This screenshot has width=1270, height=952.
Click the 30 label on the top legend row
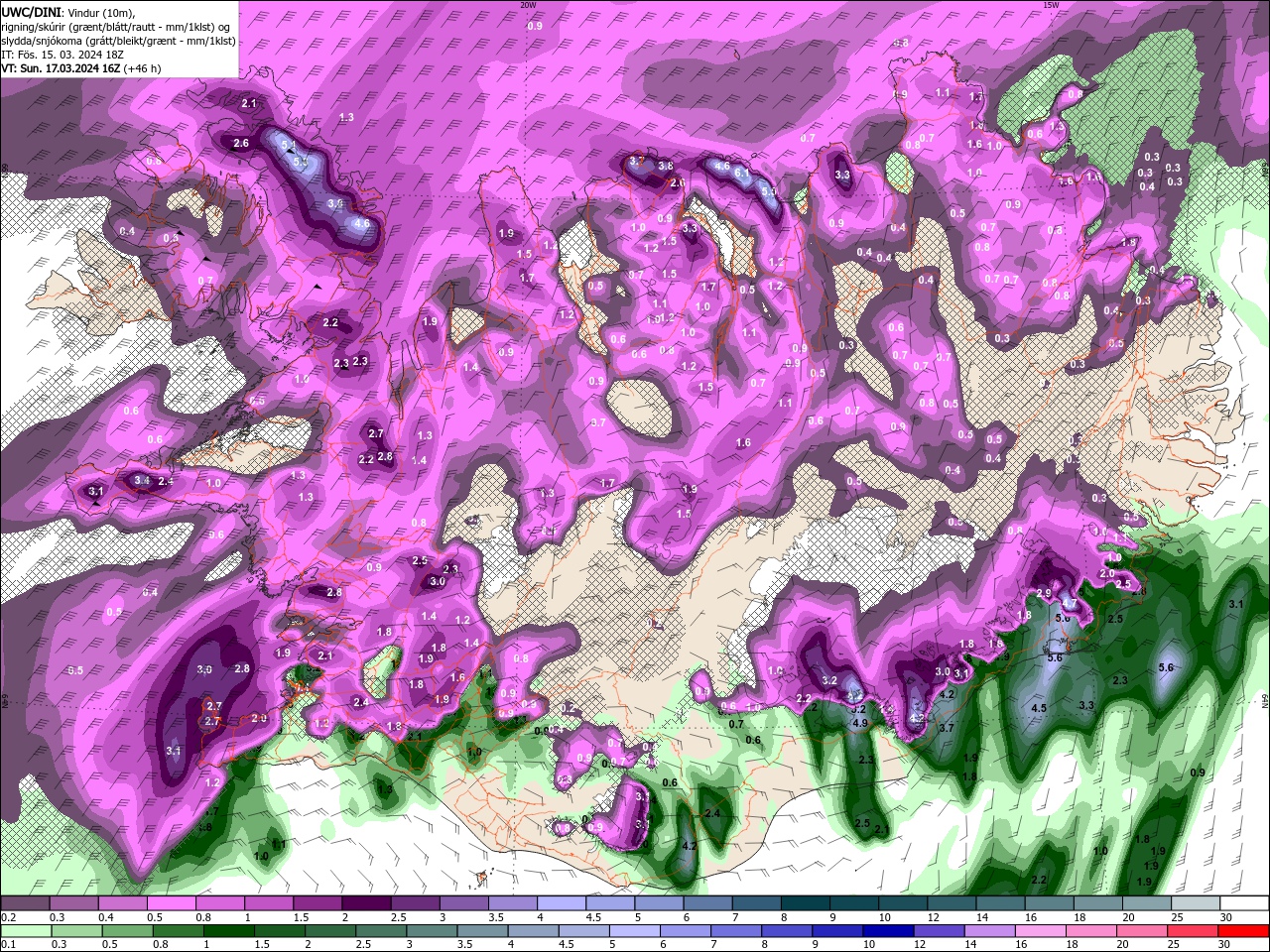click(1226, 917)
